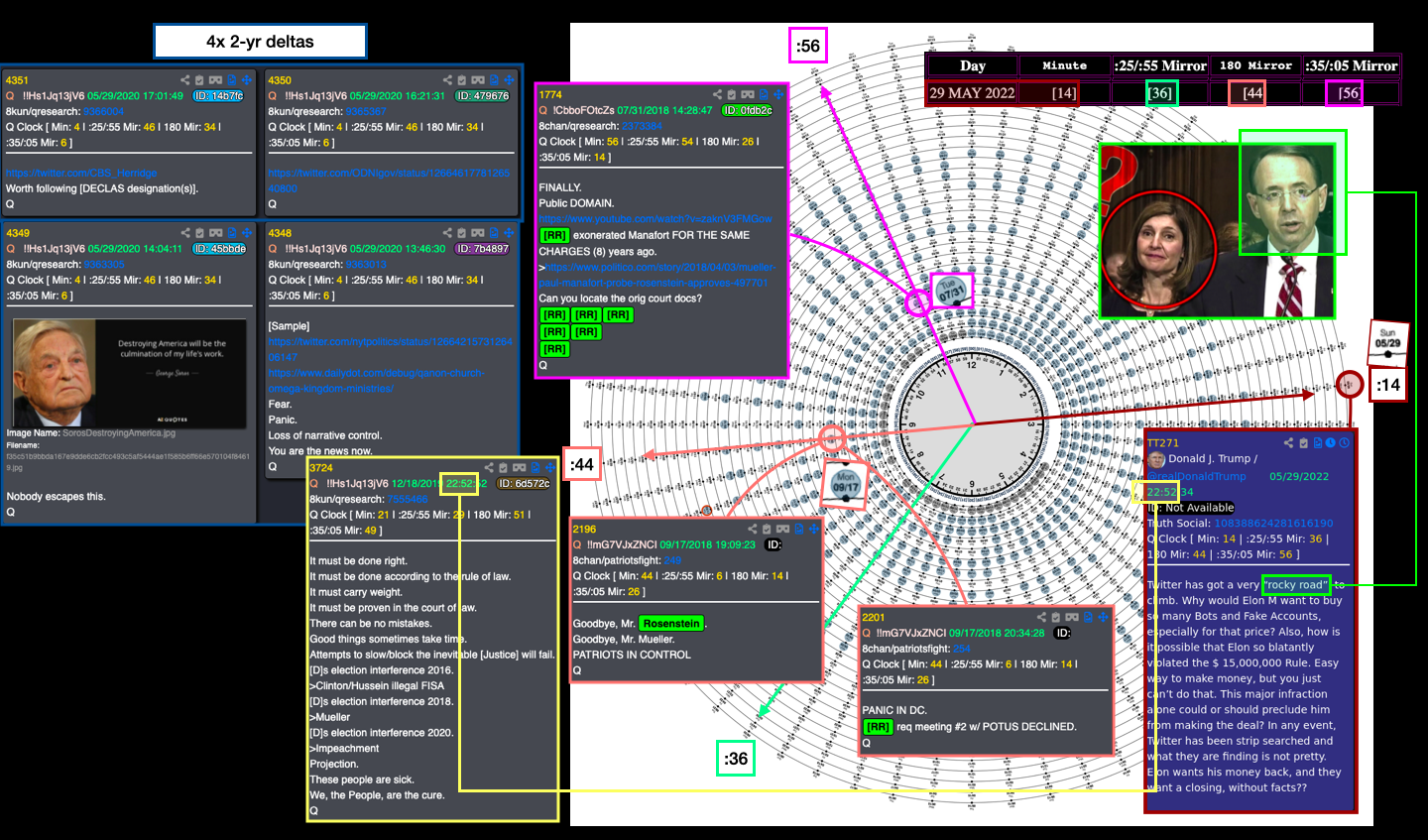Click the ID: 14b7fc badge
The height and width of the screenshot is (840, 1428).
(218, 95)
